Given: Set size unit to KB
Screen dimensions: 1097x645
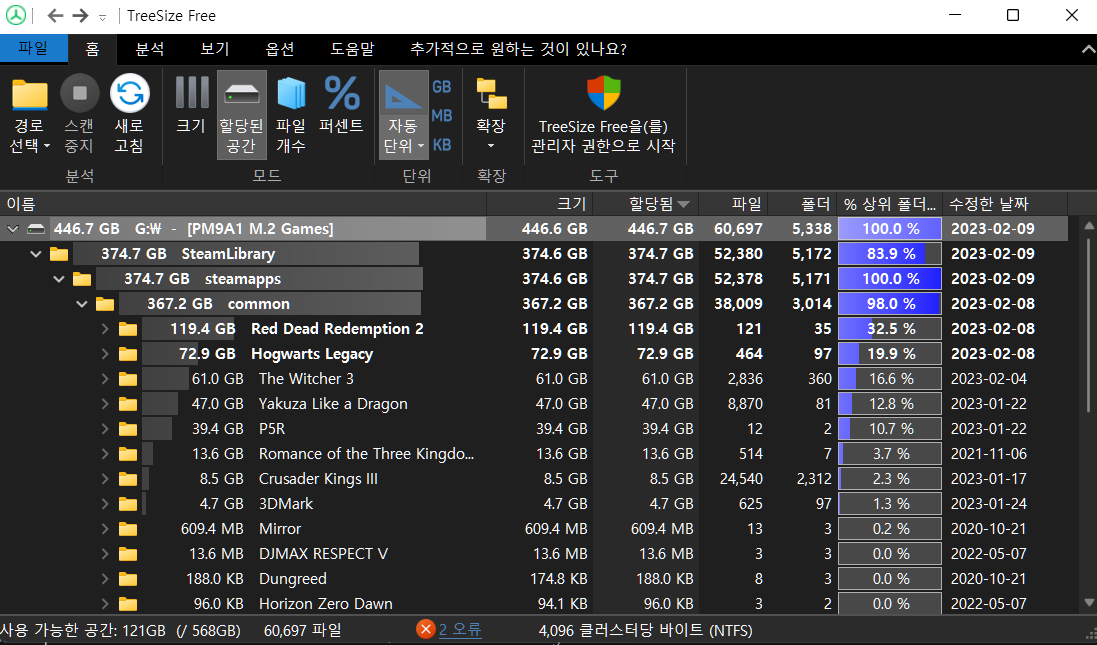Looking at the screenshot, I should (441, 145).
